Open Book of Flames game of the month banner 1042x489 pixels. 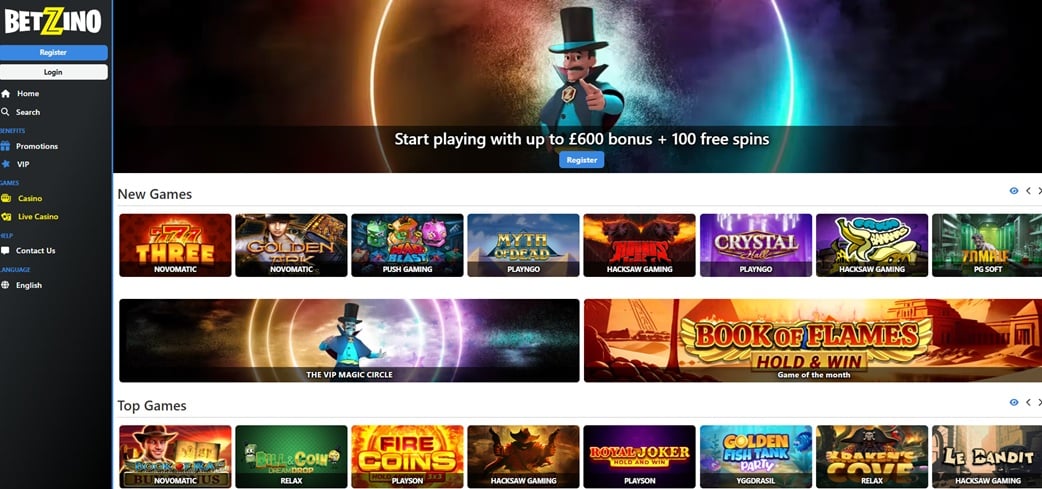(814, 341)
